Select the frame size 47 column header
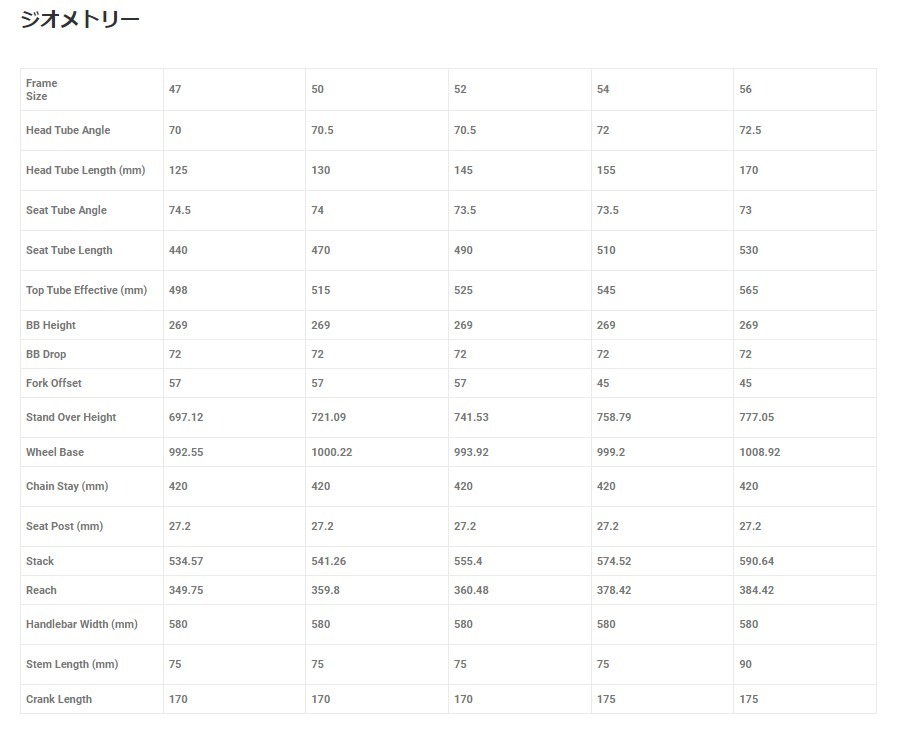 click(175, 90)
